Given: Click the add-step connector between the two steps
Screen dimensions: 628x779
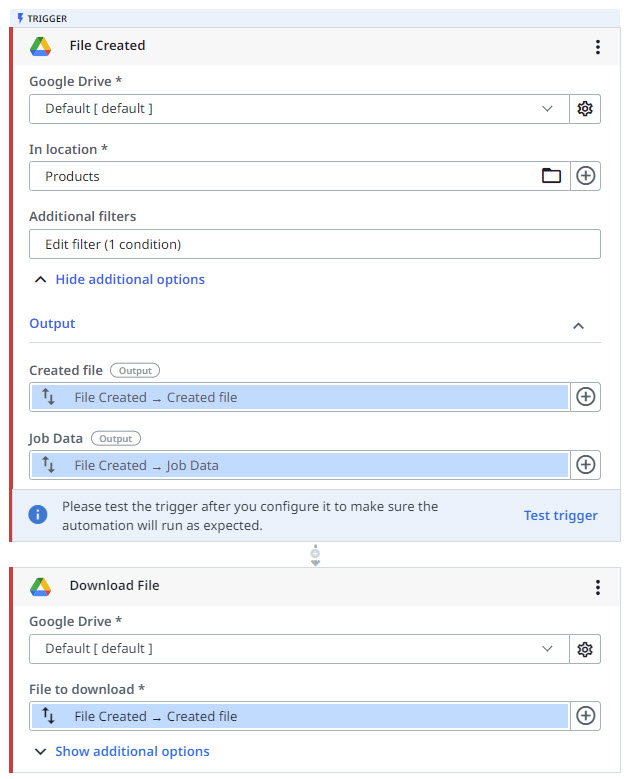Looking at the screenshot, I should tap(315, 554).
